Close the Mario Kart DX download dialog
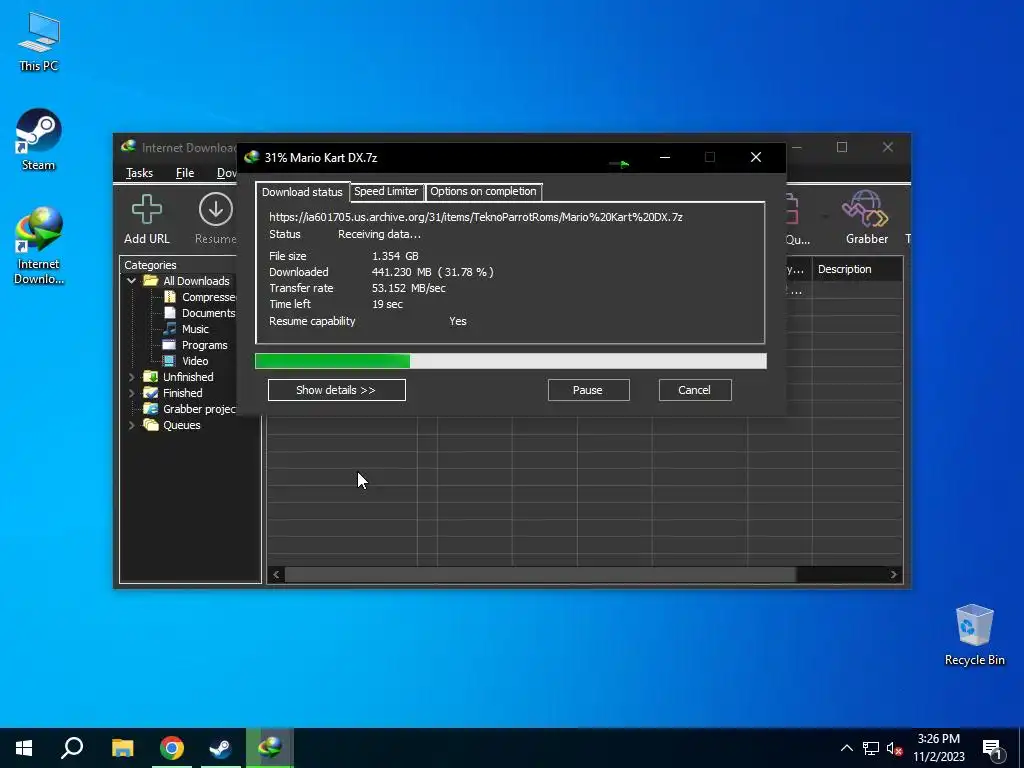The height and width of the screenshot is (768, 1024). 756,157
